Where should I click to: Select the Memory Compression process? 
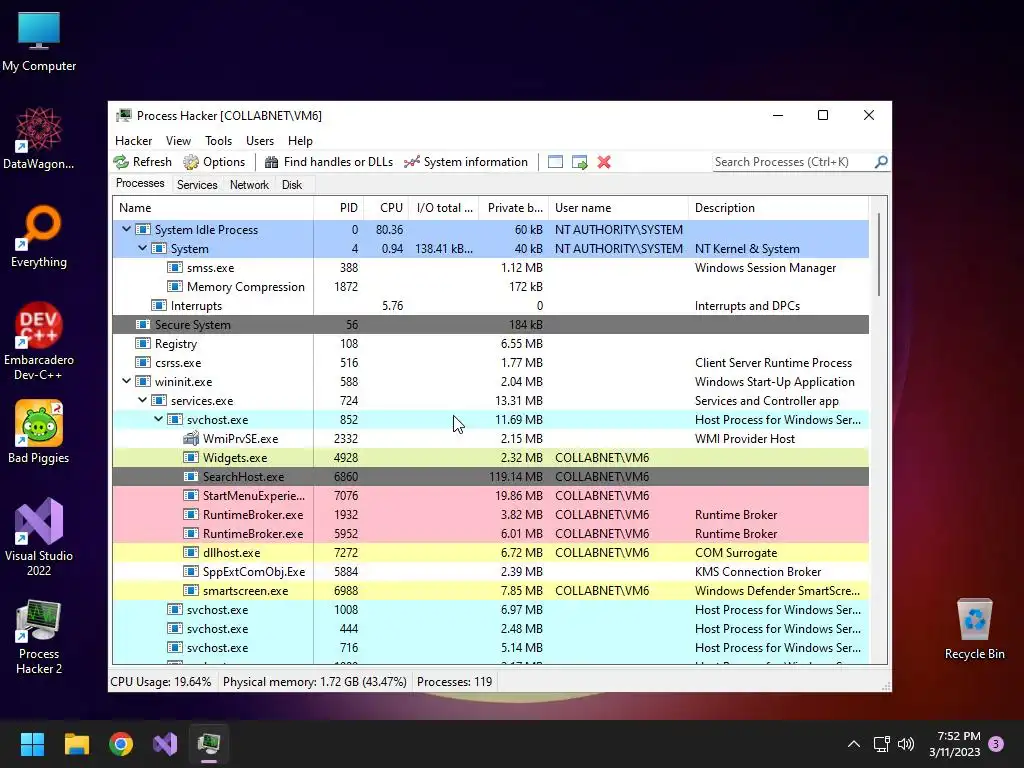[490, 287]
